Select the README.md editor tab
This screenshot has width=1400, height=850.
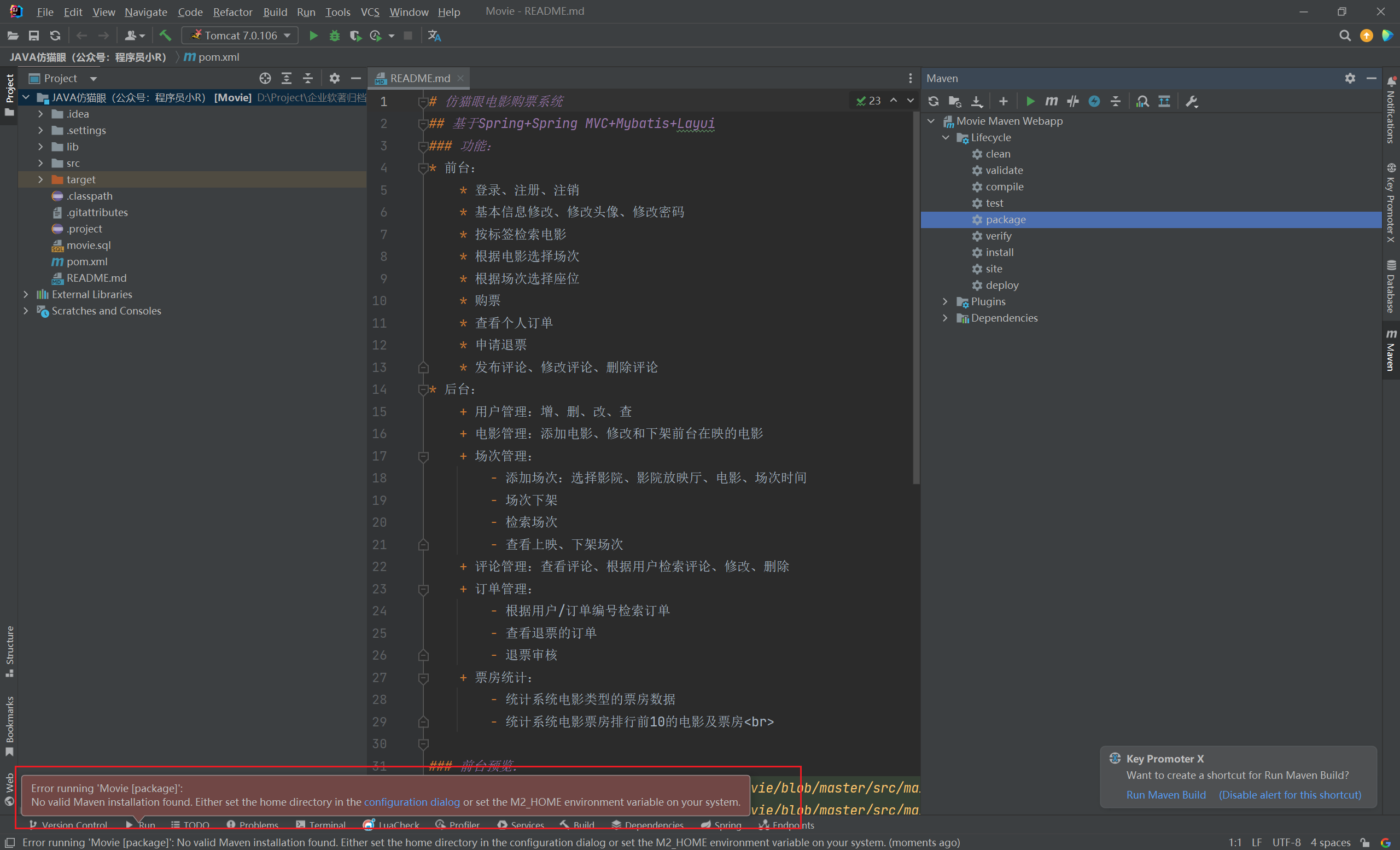pos(419,78)
